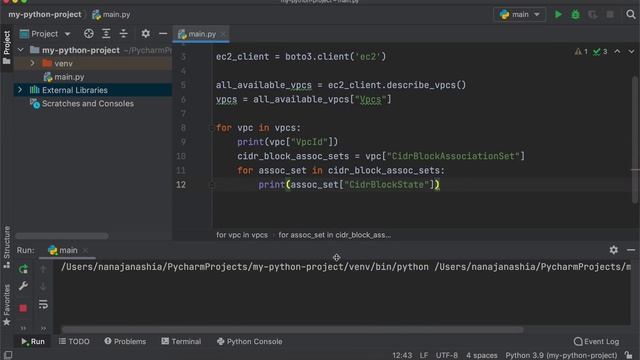640x360 pixels.
Task: Go to next highlighted error arrow
Action: [x=631, y=52]
